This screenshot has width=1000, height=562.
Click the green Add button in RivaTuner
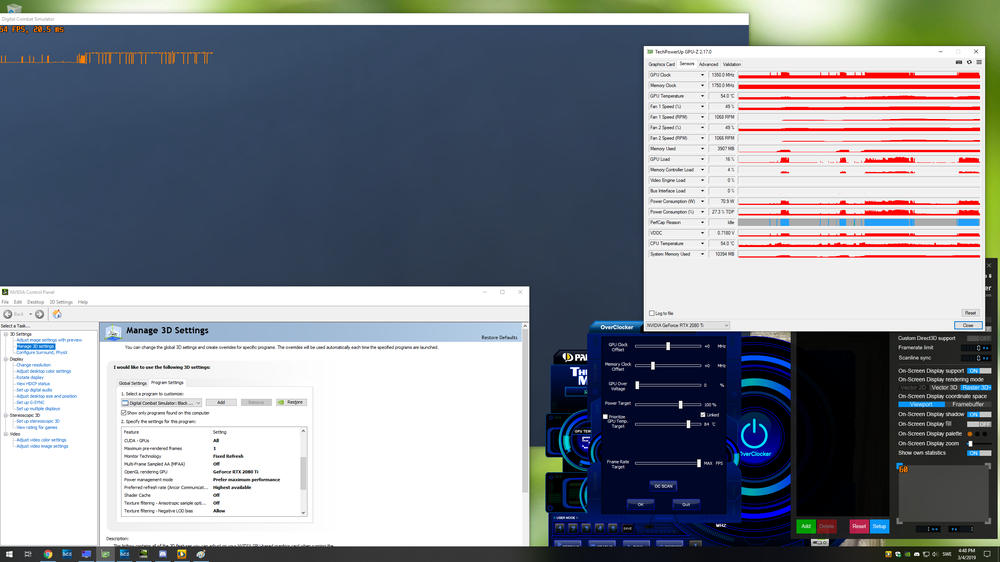pyautogui.click(x=805, y=526)
